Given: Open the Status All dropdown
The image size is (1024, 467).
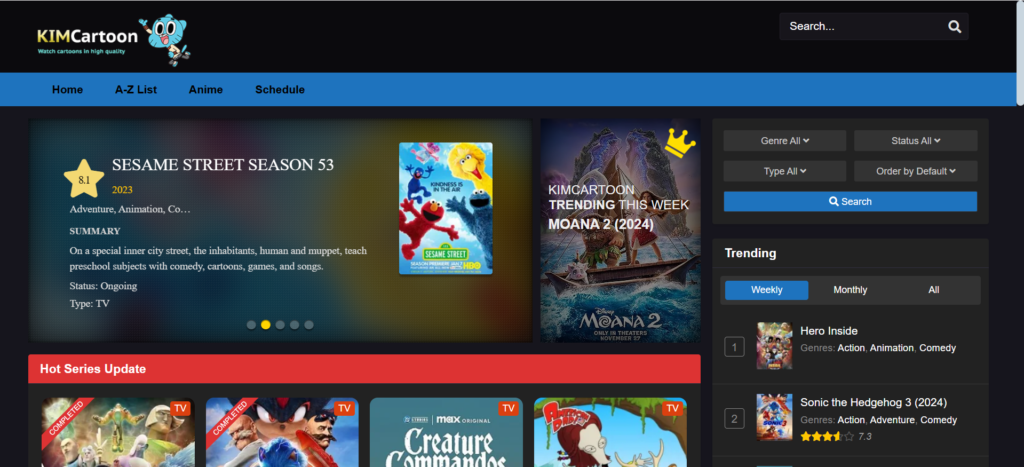Looking at the screenshot, I should pos(916,140).
